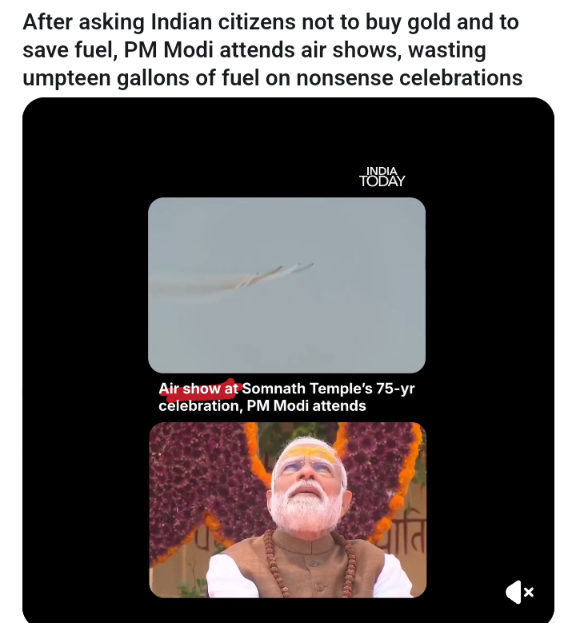Click the jets trailing smoke in the sky
The image size is (576, 623).
[274, 274]
